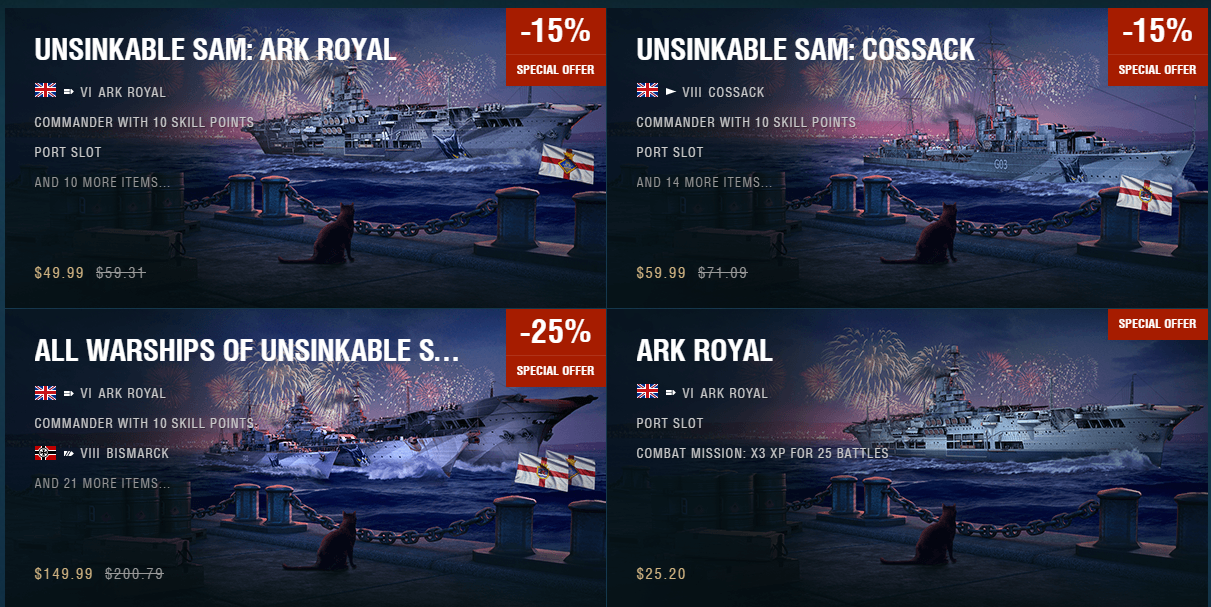Open the Ark Royal offer title
Viewport: 1211px width, 607px height.
point(704,350)
